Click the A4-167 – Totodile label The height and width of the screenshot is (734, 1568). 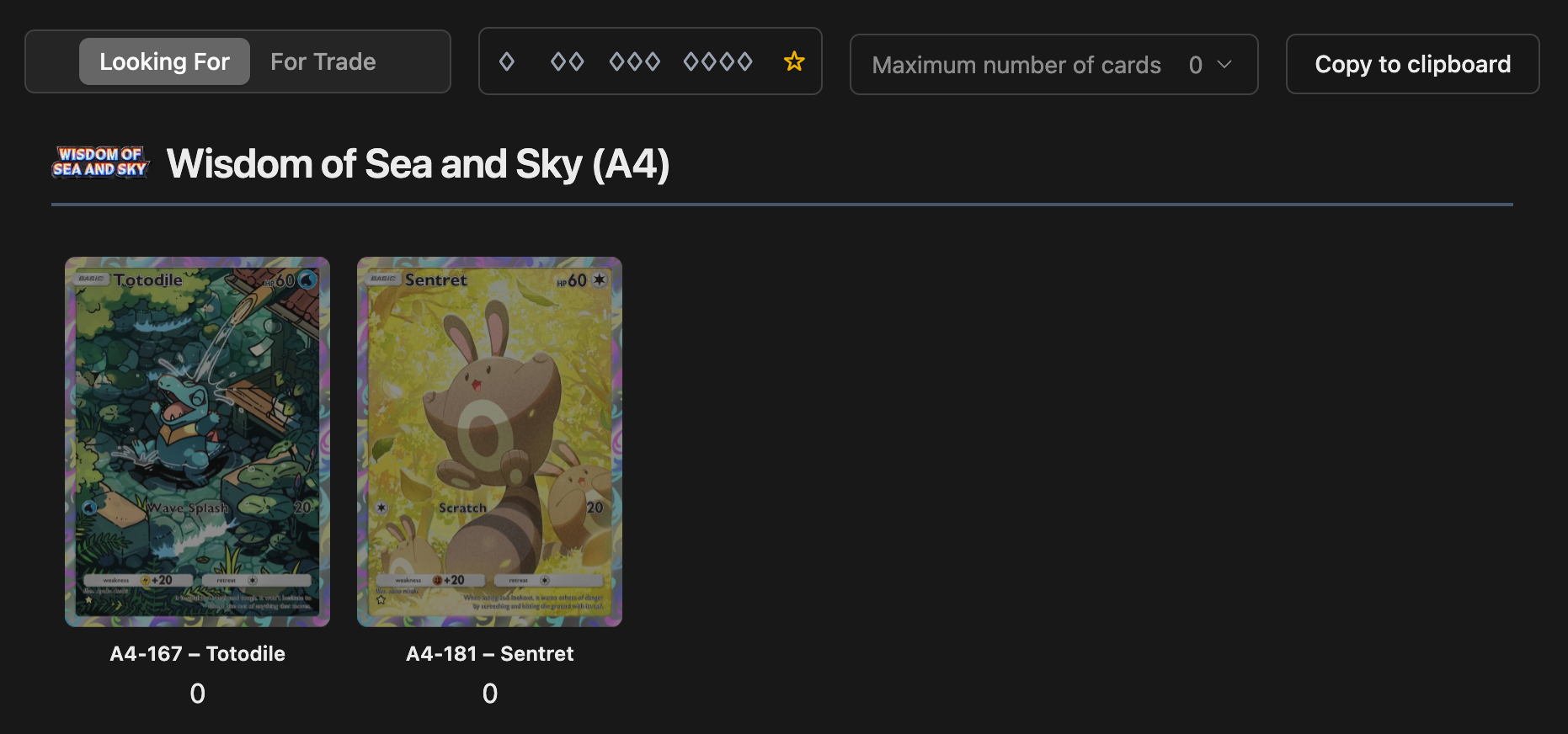[x=197, y=654]
